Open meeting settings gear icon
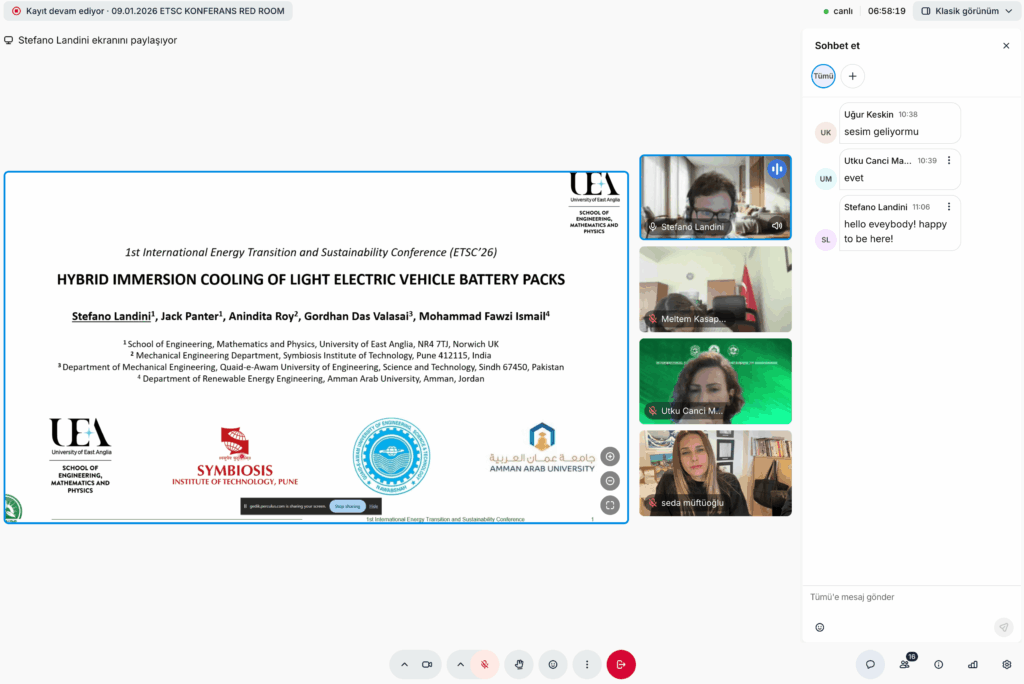 tap(1006, 664)
